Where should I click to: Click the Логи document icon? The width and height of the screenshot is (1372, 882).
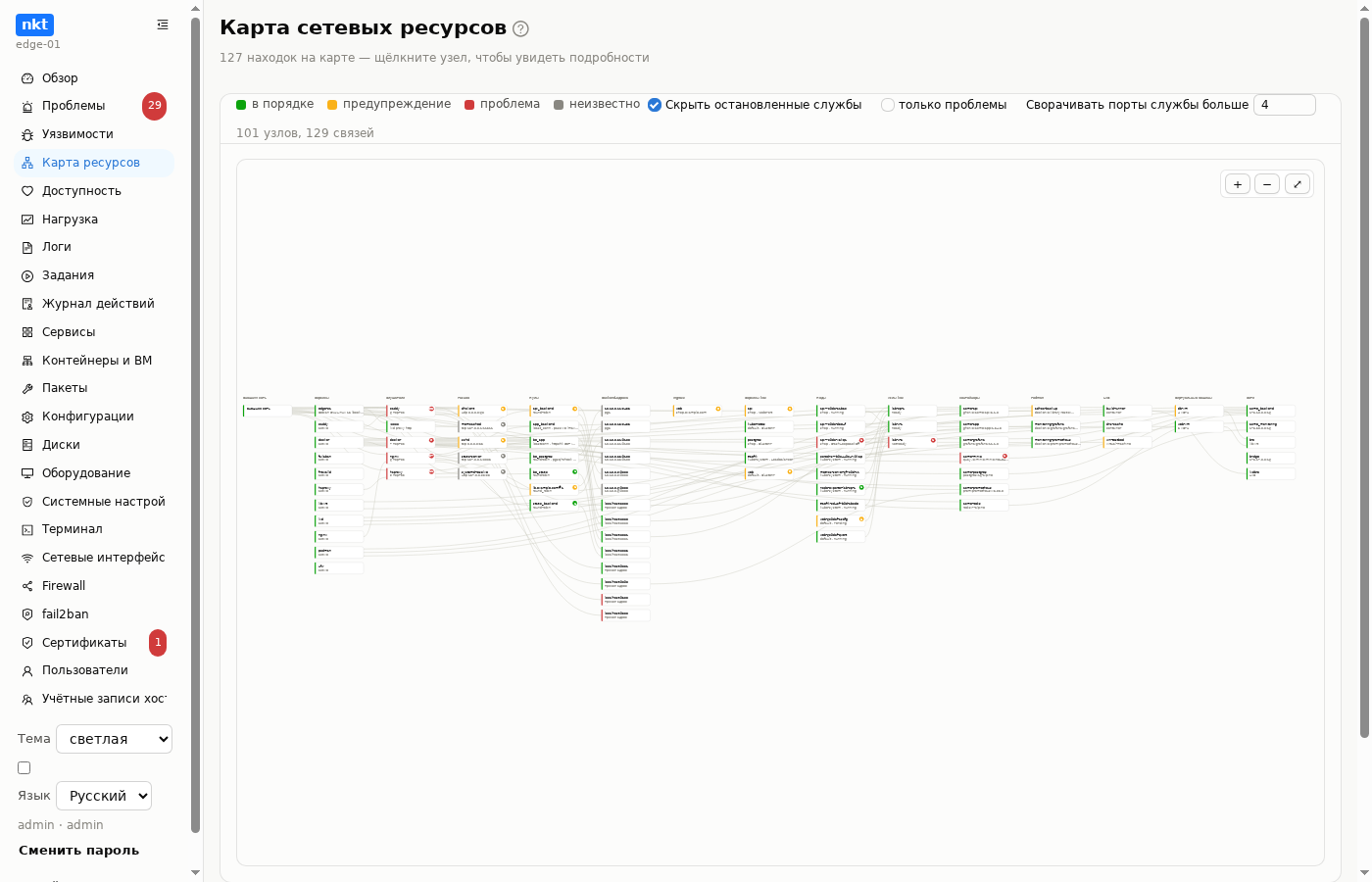coord(27,247)
